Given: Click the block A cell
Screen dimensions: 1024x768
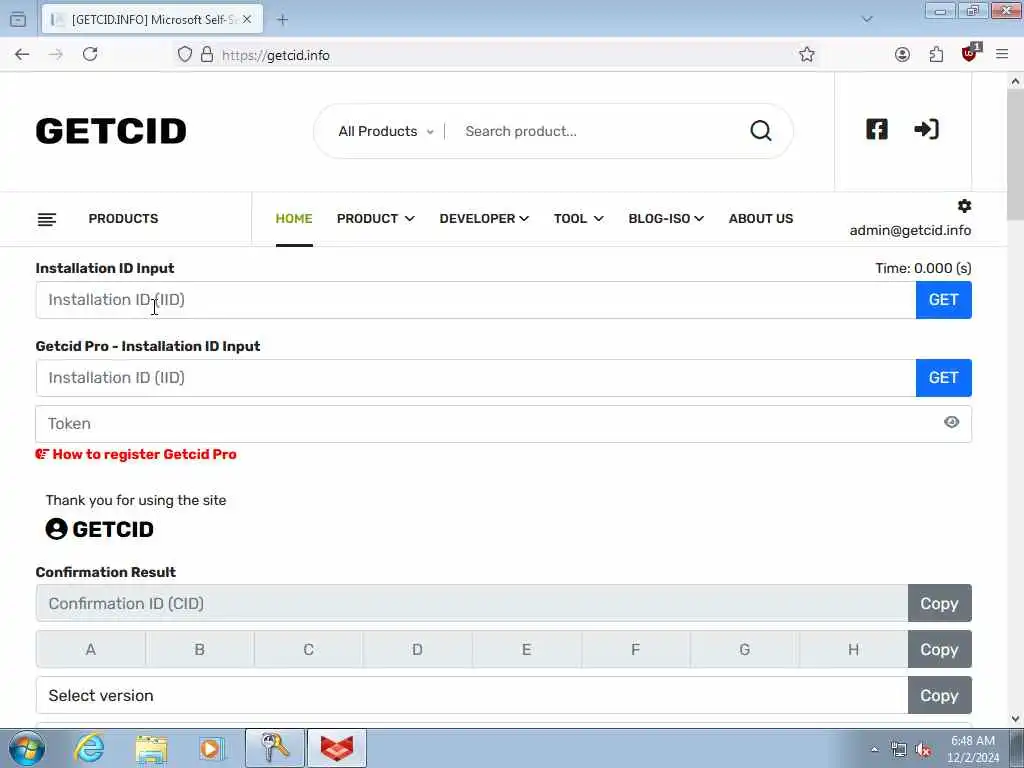Looking at the screenshot, I should coord(91,649).
